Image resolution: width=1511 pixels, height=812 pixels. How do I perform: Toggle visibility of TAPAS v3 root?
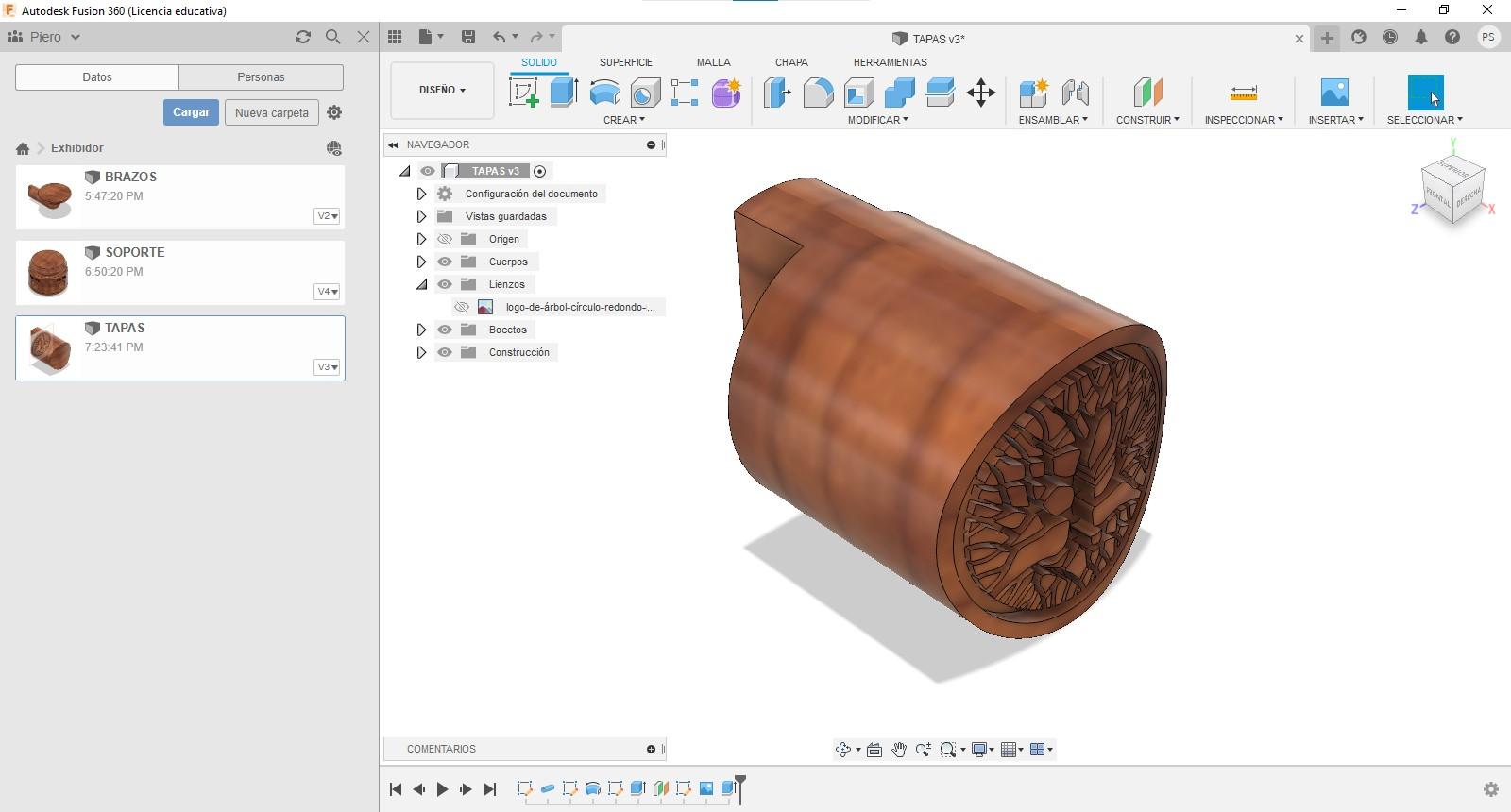428,171
